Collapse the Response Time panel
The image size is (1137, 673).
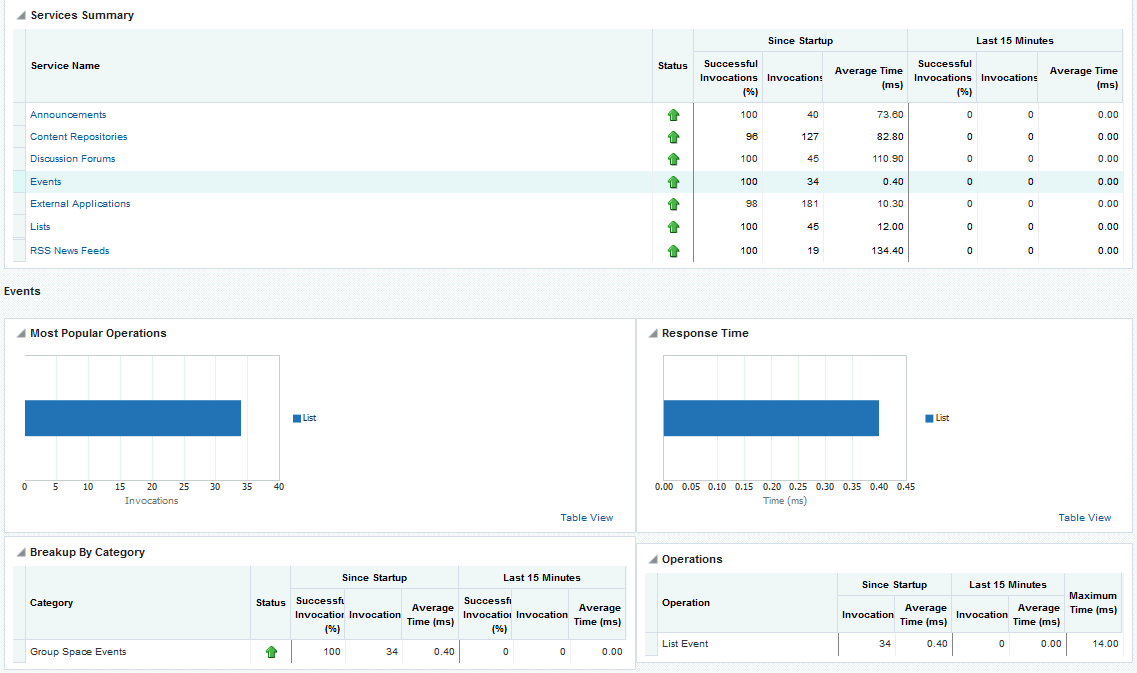pos(652,334)
